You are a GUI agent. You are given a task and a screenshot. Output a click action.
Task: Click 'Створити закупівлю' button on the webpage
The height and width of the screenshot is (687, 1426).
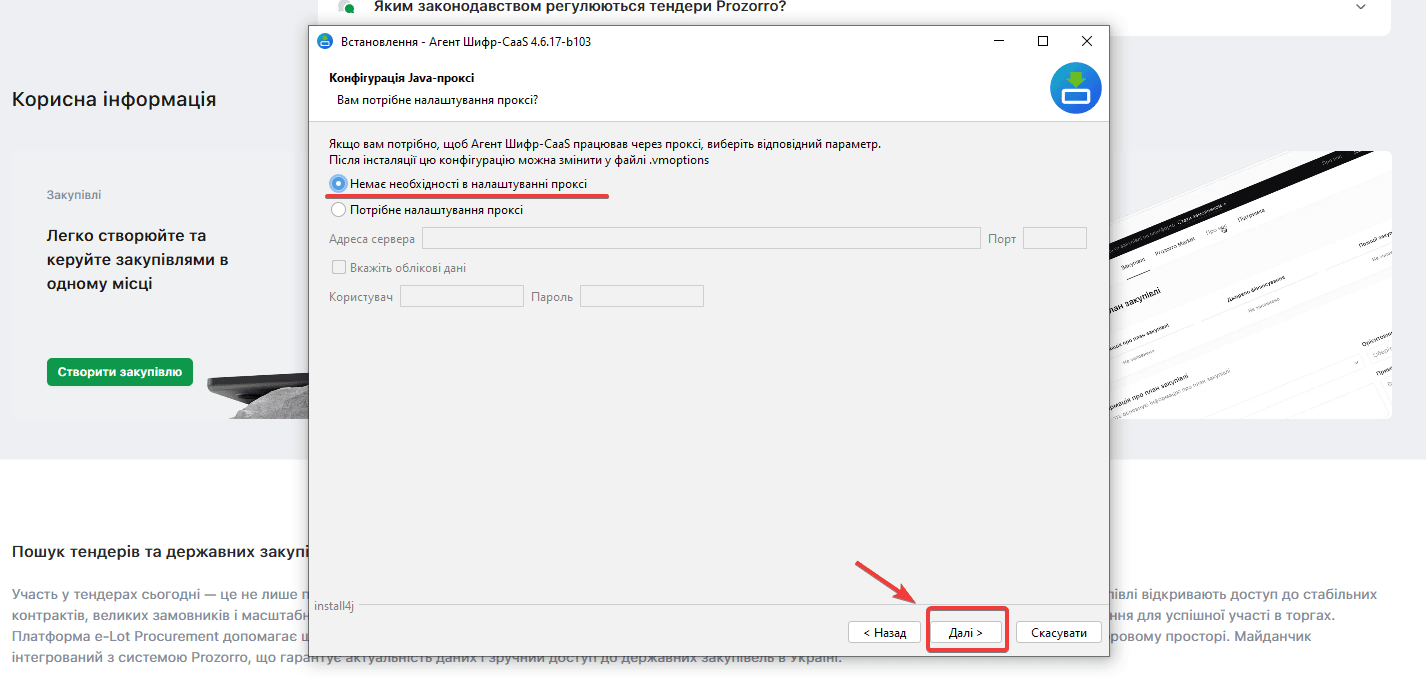click(120, 372)
